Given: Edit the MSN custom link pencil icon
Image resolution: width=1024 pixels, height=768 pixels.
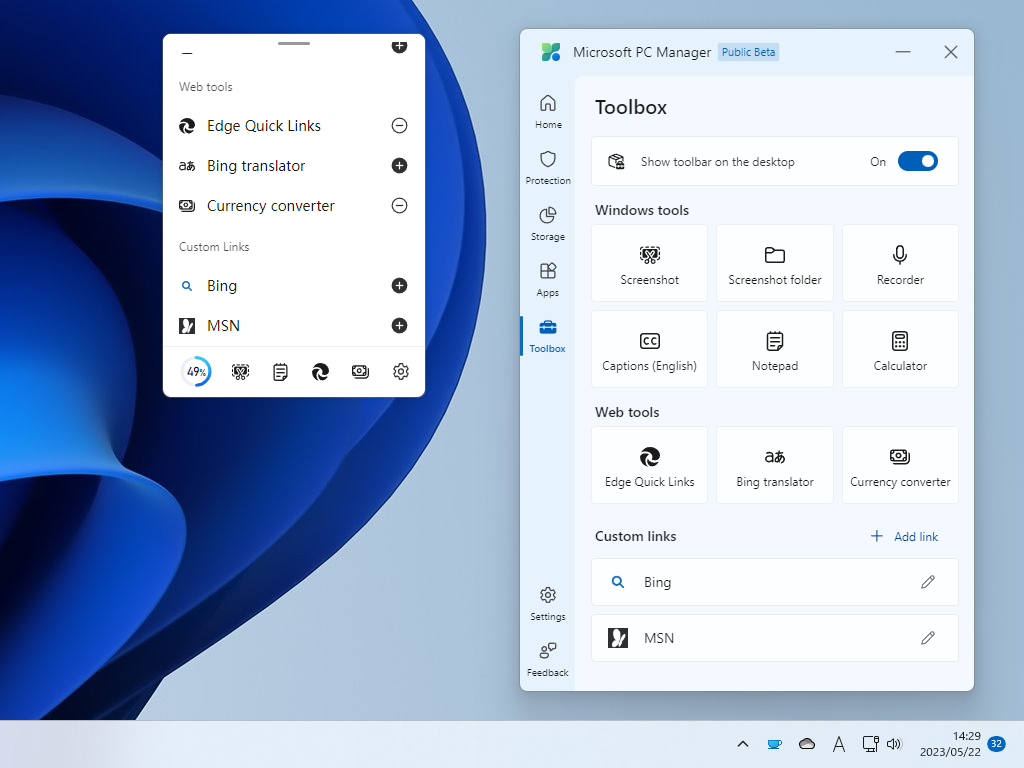Looking at the screenshot, I should pos(927,638).
